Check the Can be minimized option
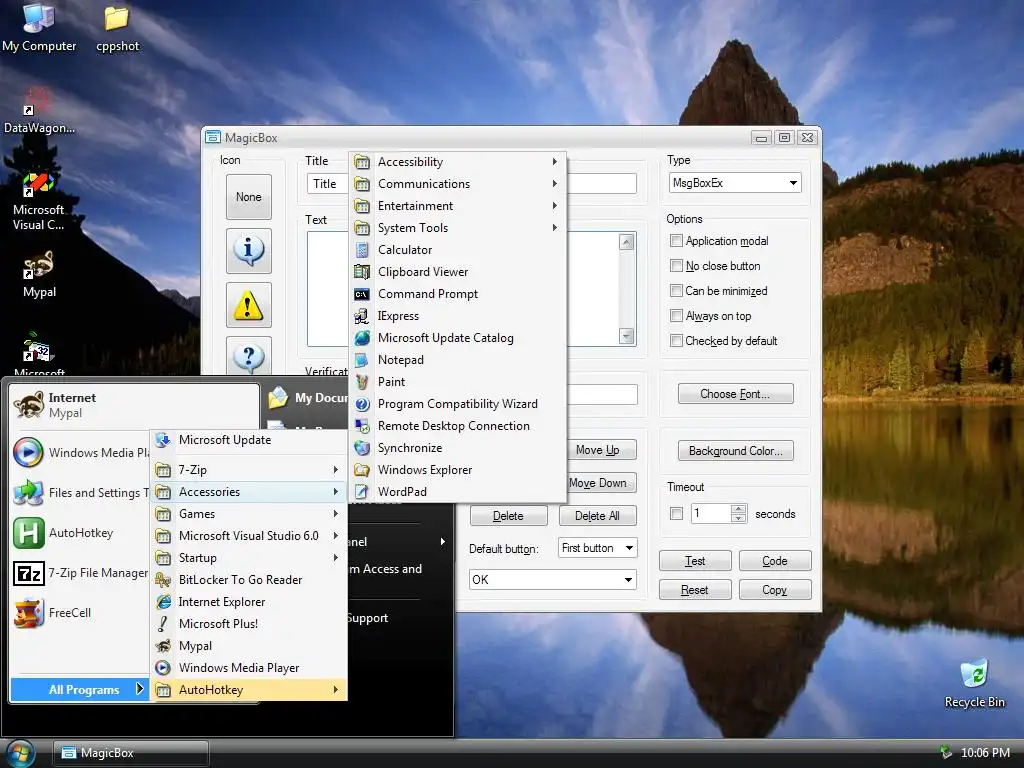This screenshot has height=768, width=1024. tap(677, 291)
